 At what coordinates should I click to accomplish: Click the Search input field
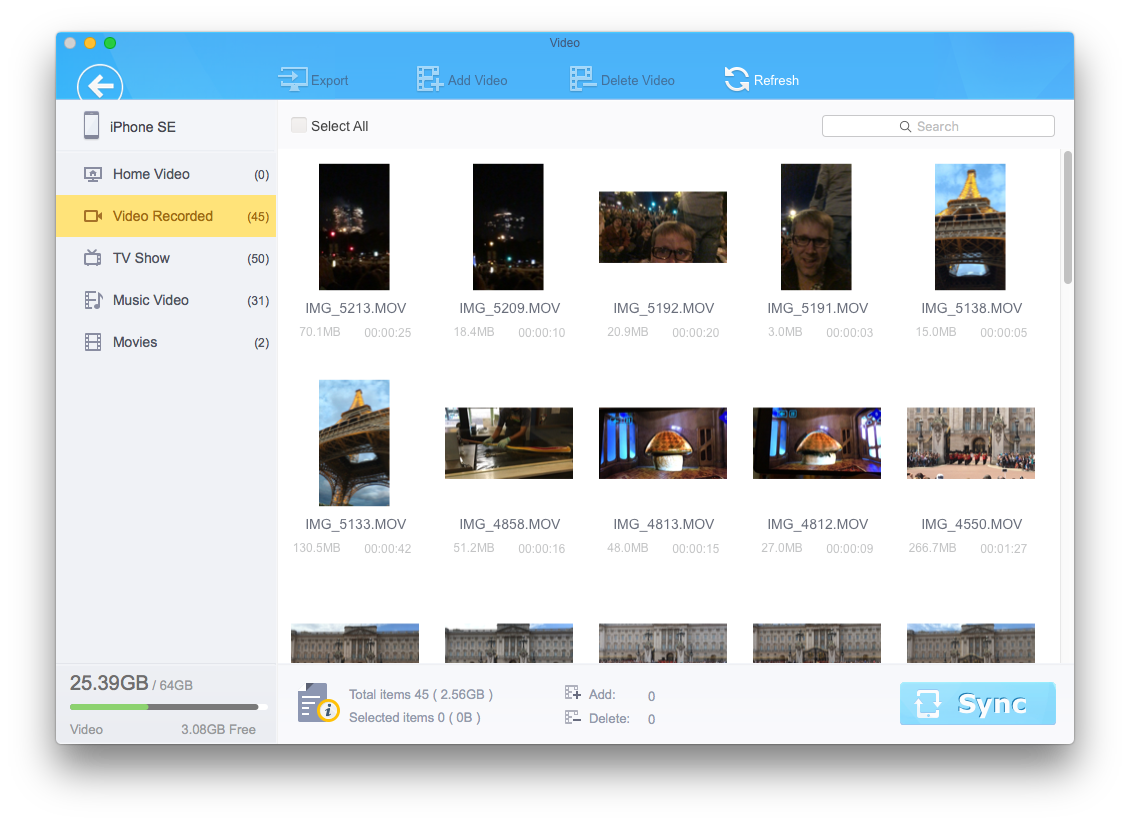pos(937,125)
